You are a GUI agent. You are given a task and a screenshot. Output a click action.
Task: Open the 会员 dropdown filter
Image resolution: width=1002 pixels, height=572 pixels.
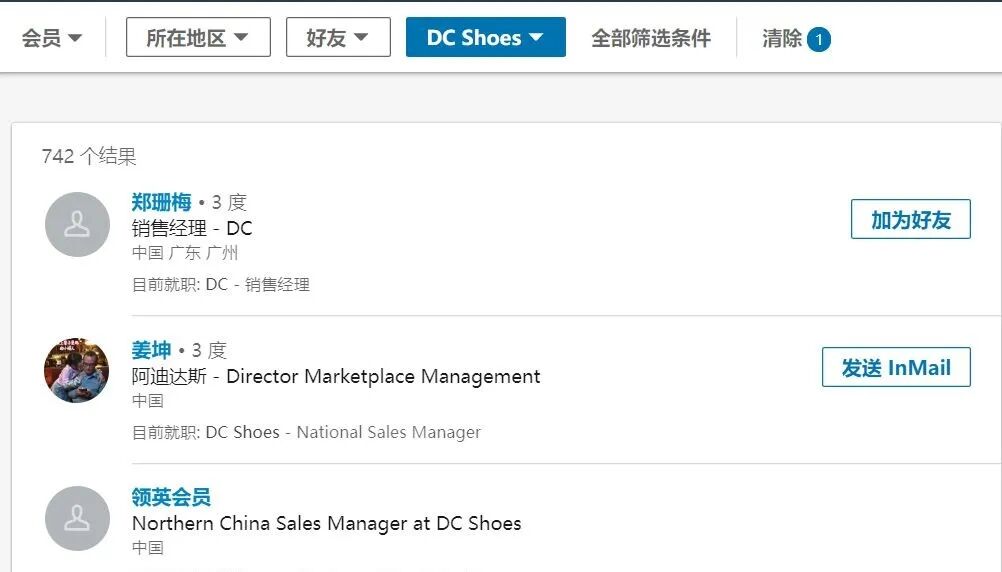52,38
